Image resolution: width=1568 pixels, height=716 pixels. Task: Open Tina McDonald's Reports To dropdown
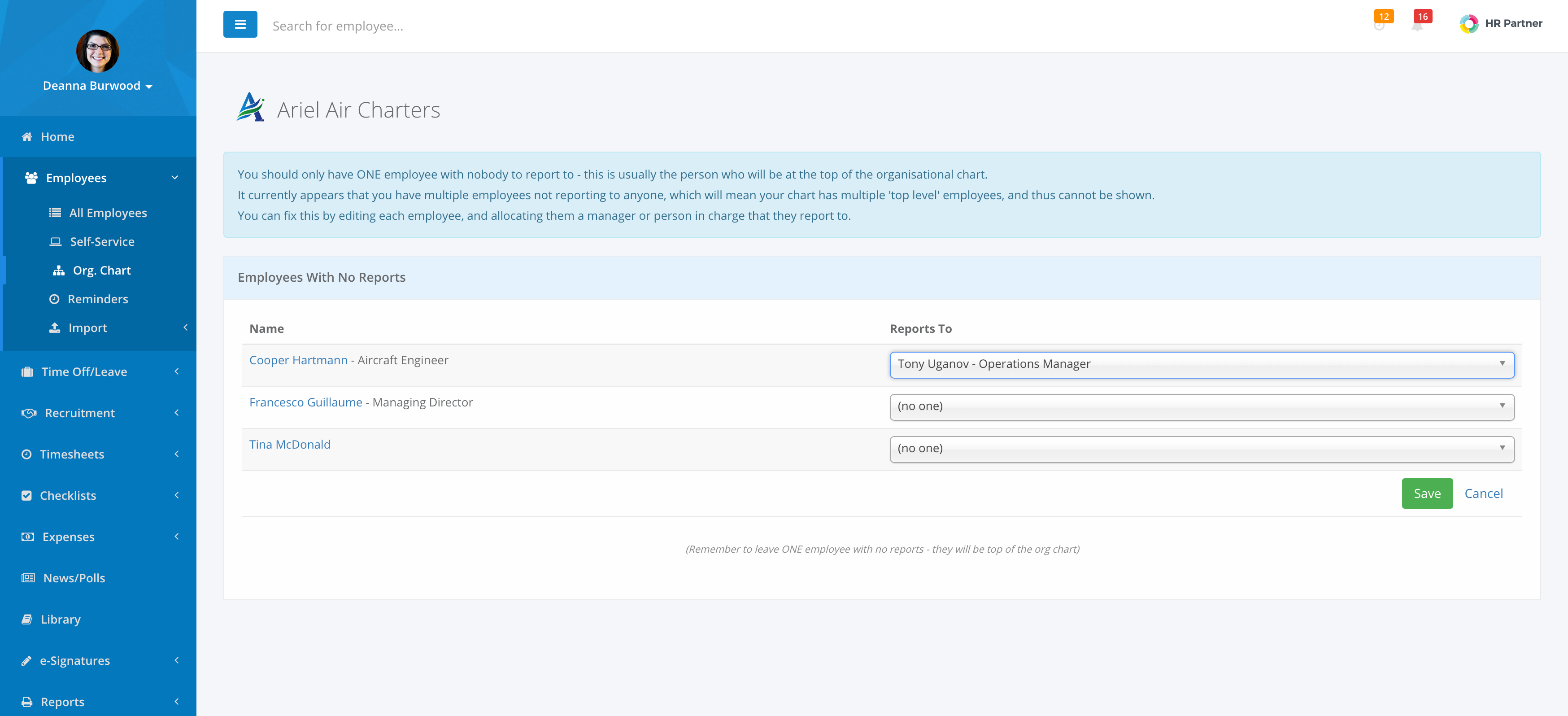tap(1202, 449)
